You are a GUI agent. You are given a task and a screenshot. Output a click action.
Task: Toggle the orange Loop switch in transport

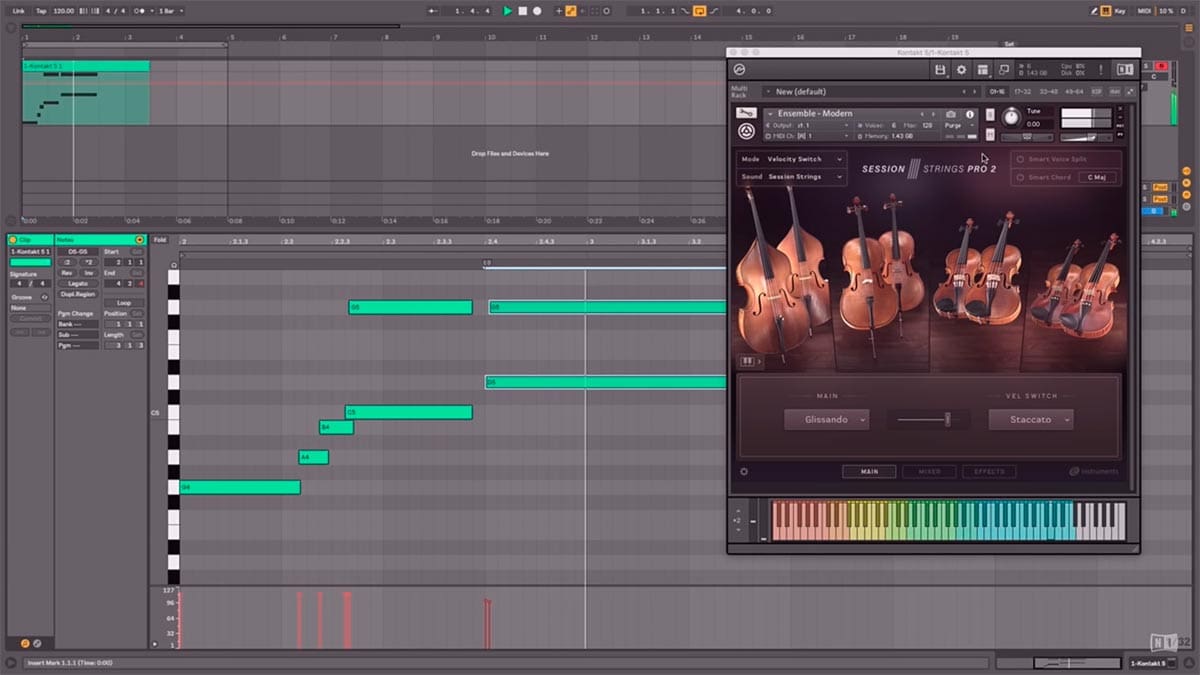pos(700,10)
